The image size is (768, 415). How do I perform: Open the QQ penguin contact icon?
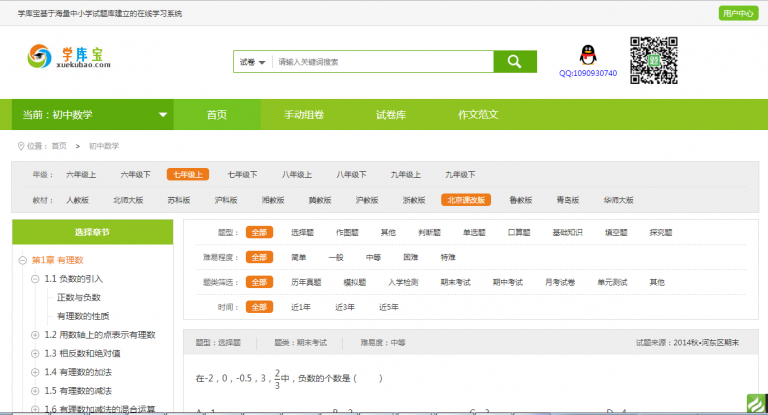[587, 54]
